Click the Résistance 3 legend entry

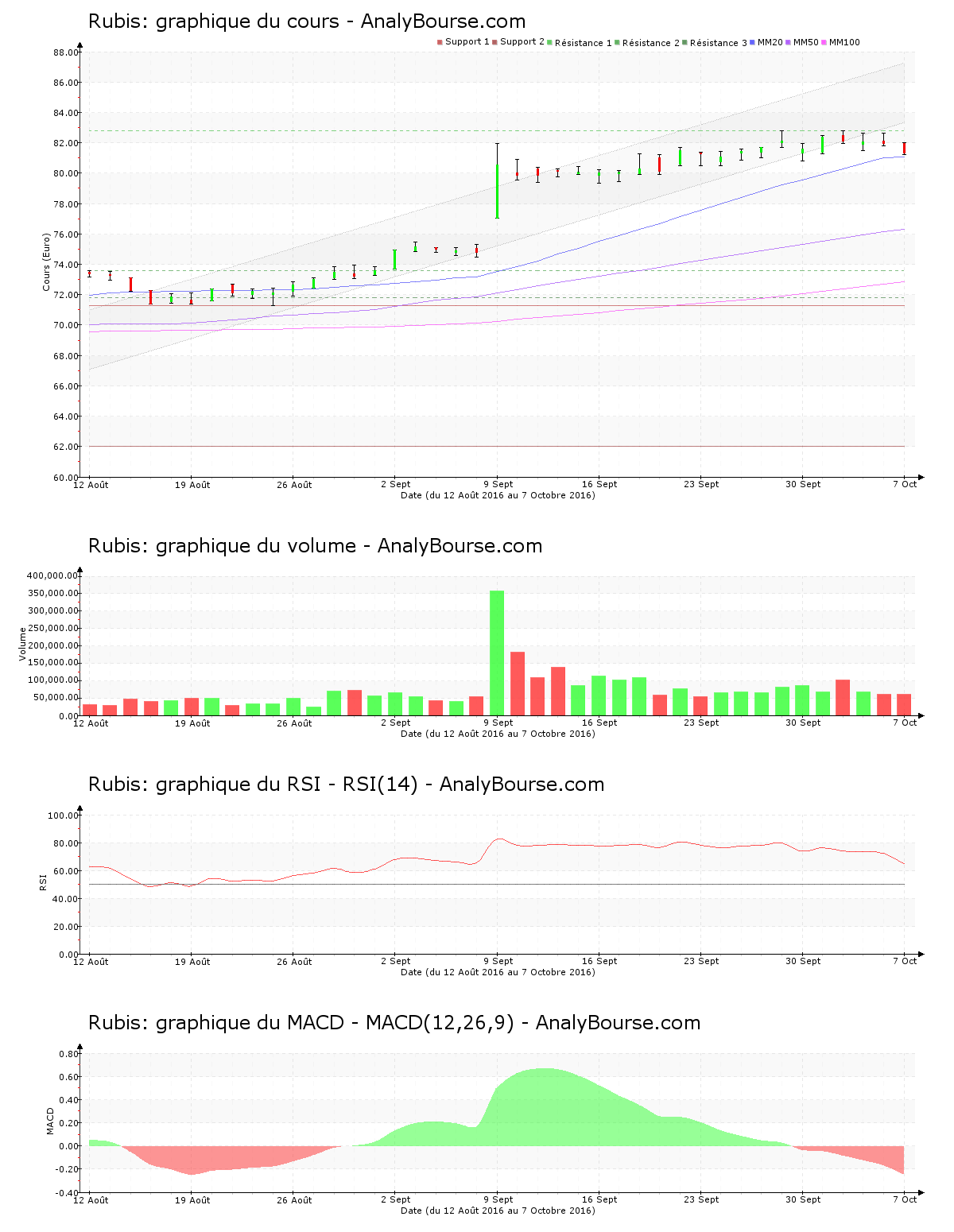tap(718, 43)
